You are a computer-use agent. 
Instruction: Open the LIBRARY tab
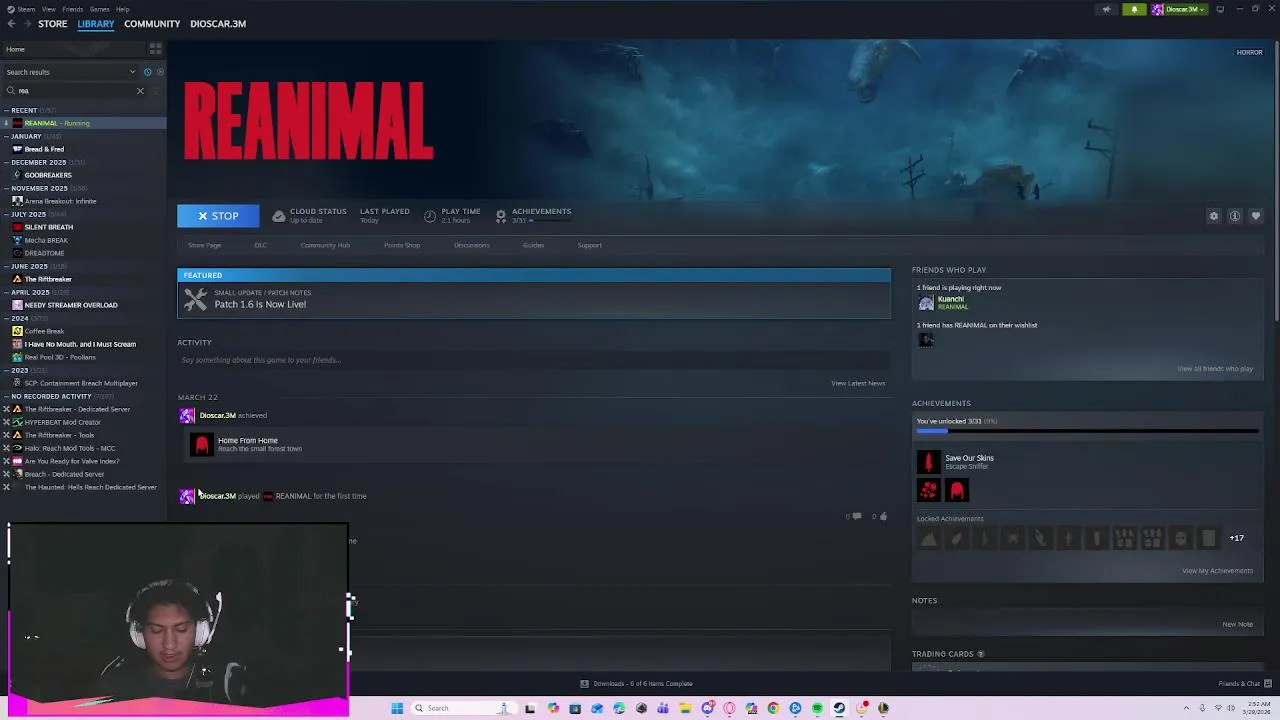click(96, 24)
